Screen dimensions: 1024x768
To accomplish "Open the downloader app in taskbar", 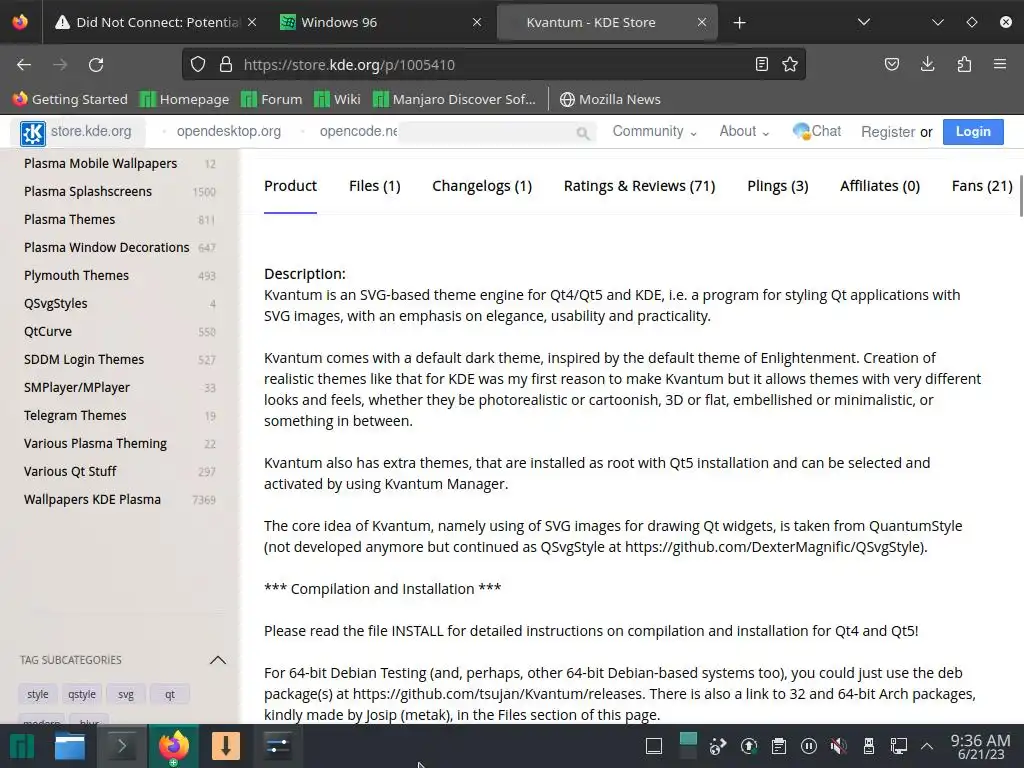I will pyautogui.click(x=226, y=746).
